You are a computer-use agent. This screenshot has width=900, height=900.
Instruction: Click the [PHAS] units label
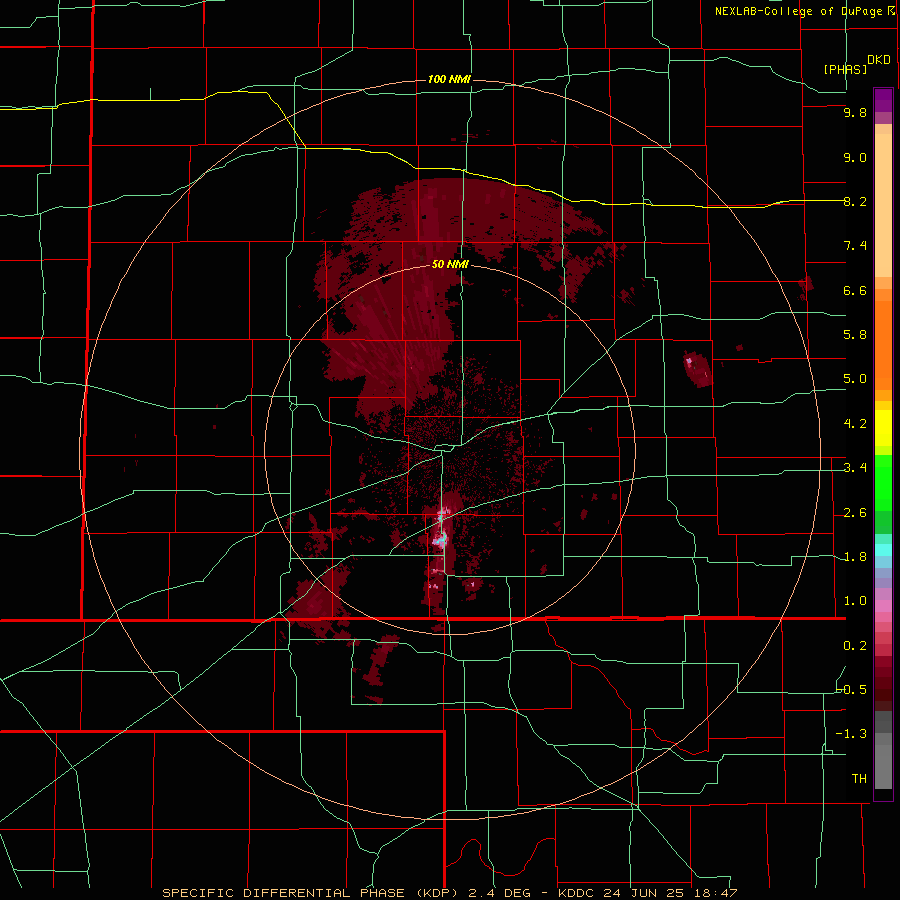845,69
